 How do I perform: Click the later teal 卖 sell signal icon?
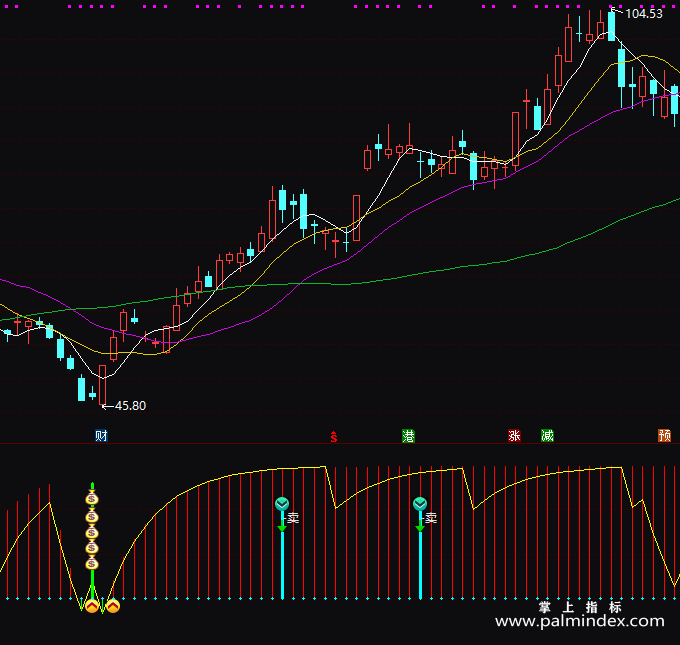tap(420, 504)
